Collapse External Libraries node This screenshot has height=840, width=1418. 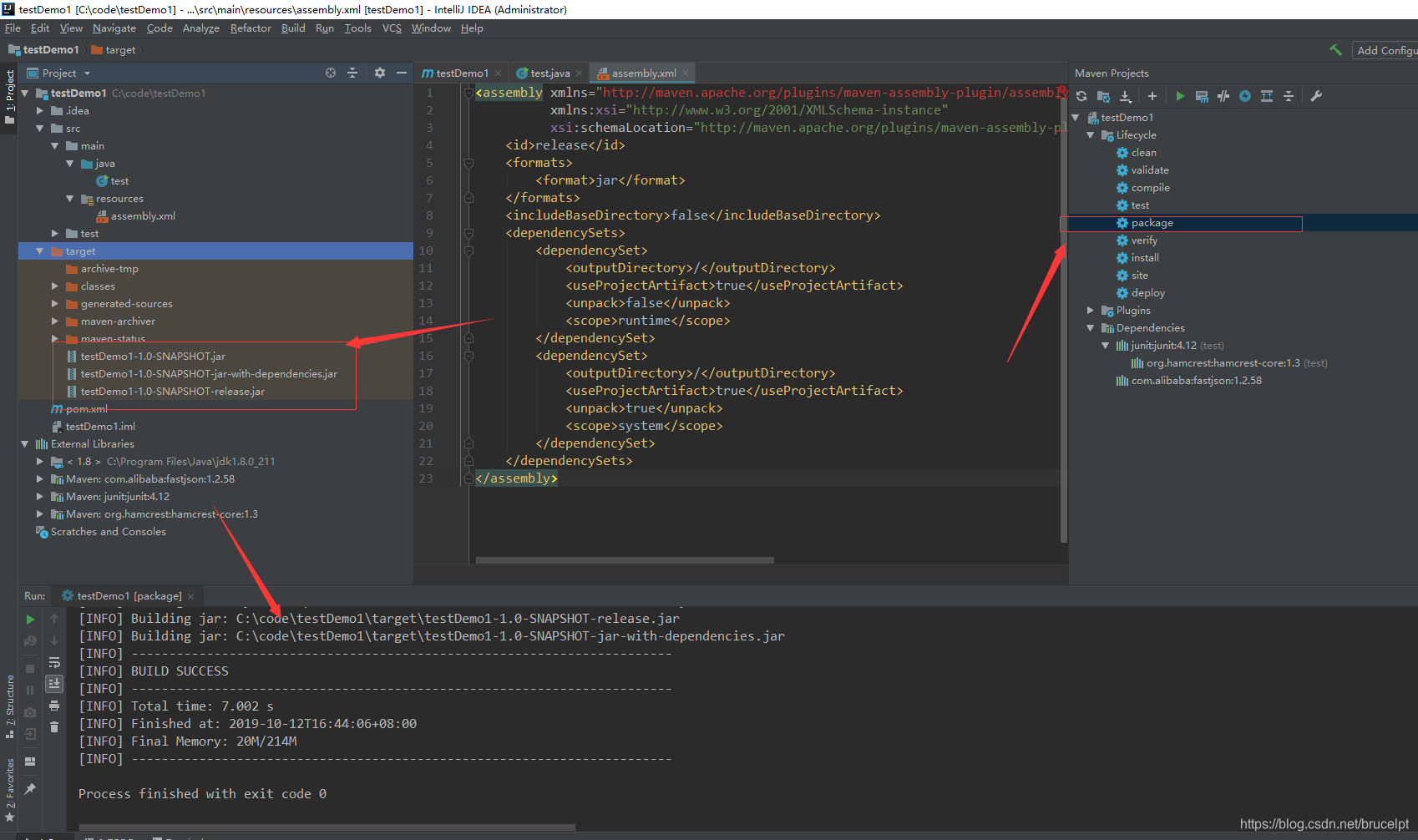[25, 444]
